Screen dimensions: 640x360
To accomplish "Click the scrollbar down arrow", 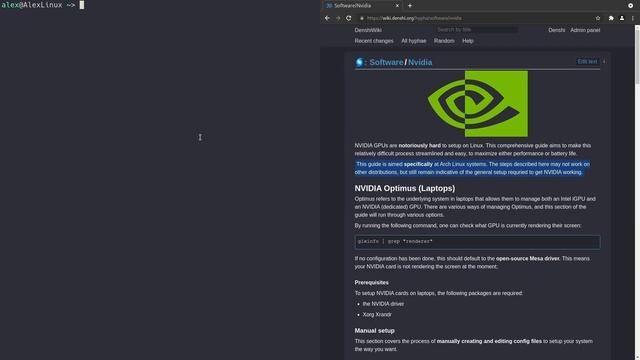I will pos(637,357).
